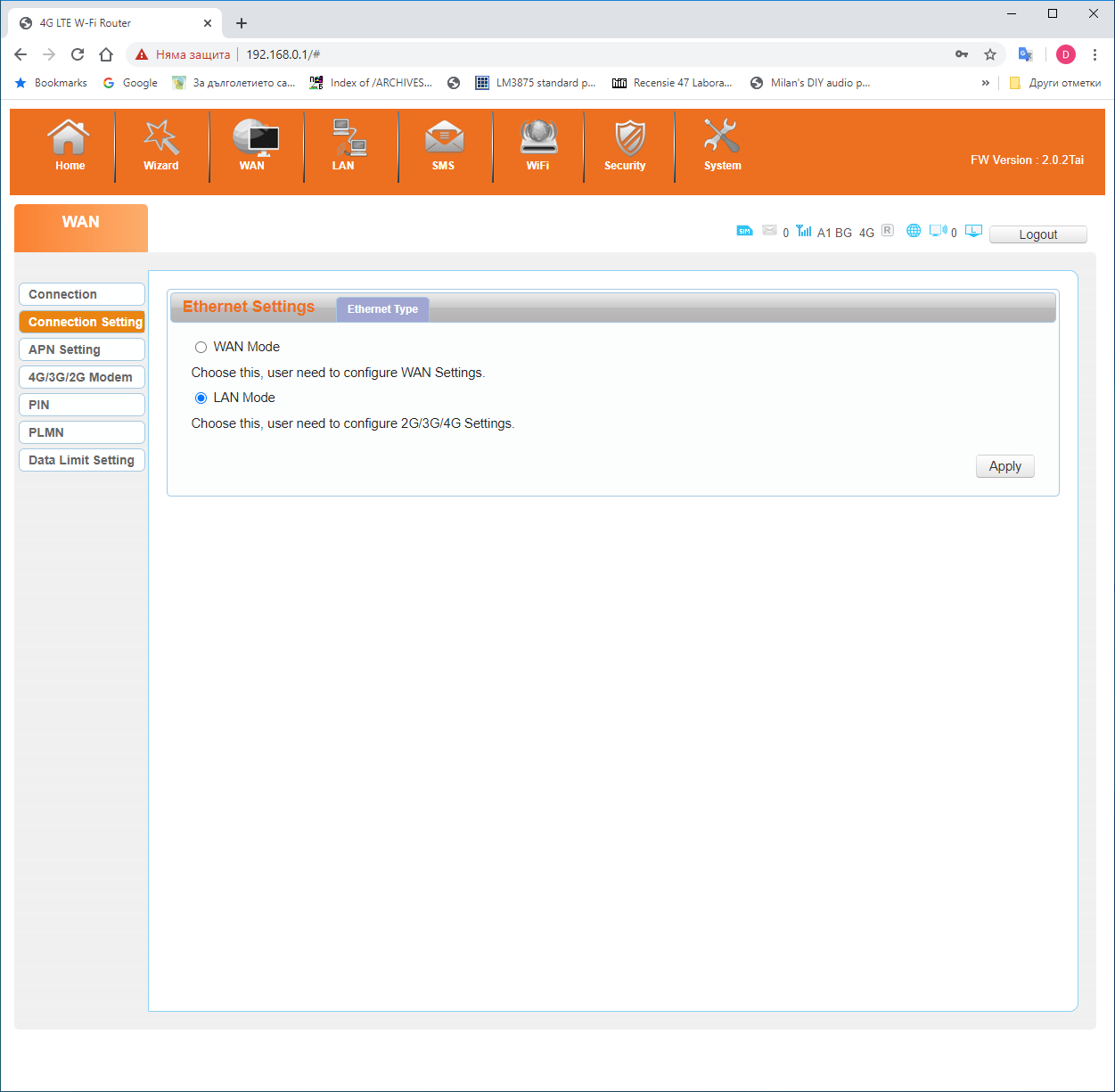Open 4G/3G/2G Modem sidebar item

pyautogui.click(x=82, y=377)
